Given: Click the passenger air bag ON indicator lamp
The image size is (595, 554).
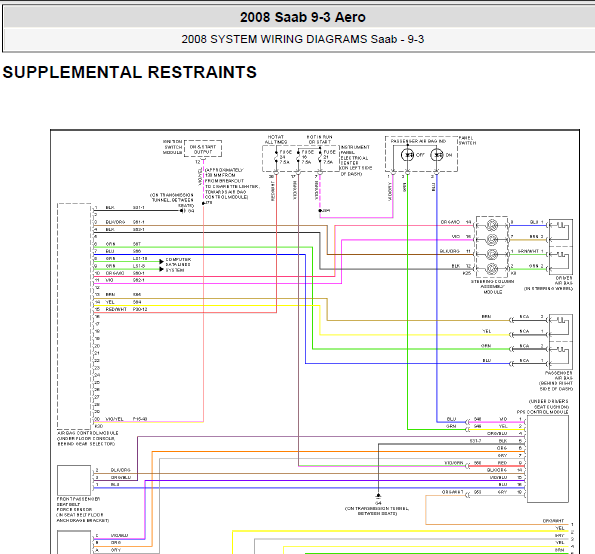Looking at the screenshot, I should pyautogui.click(x=437, y=155).
